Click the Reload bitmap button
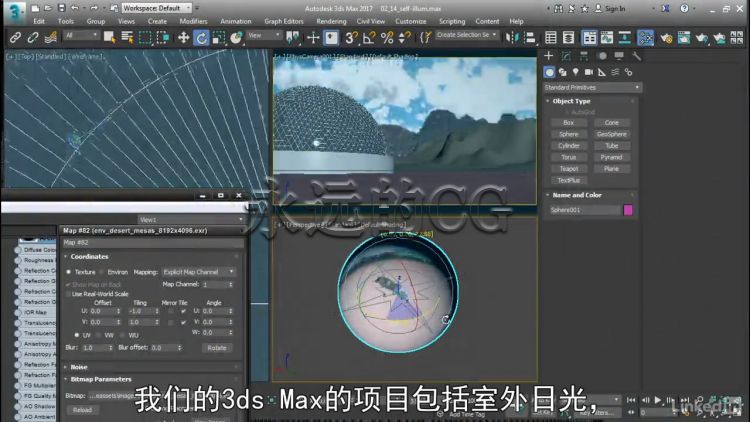The height and width of the screenshot is (422, 750). [82, 410]
